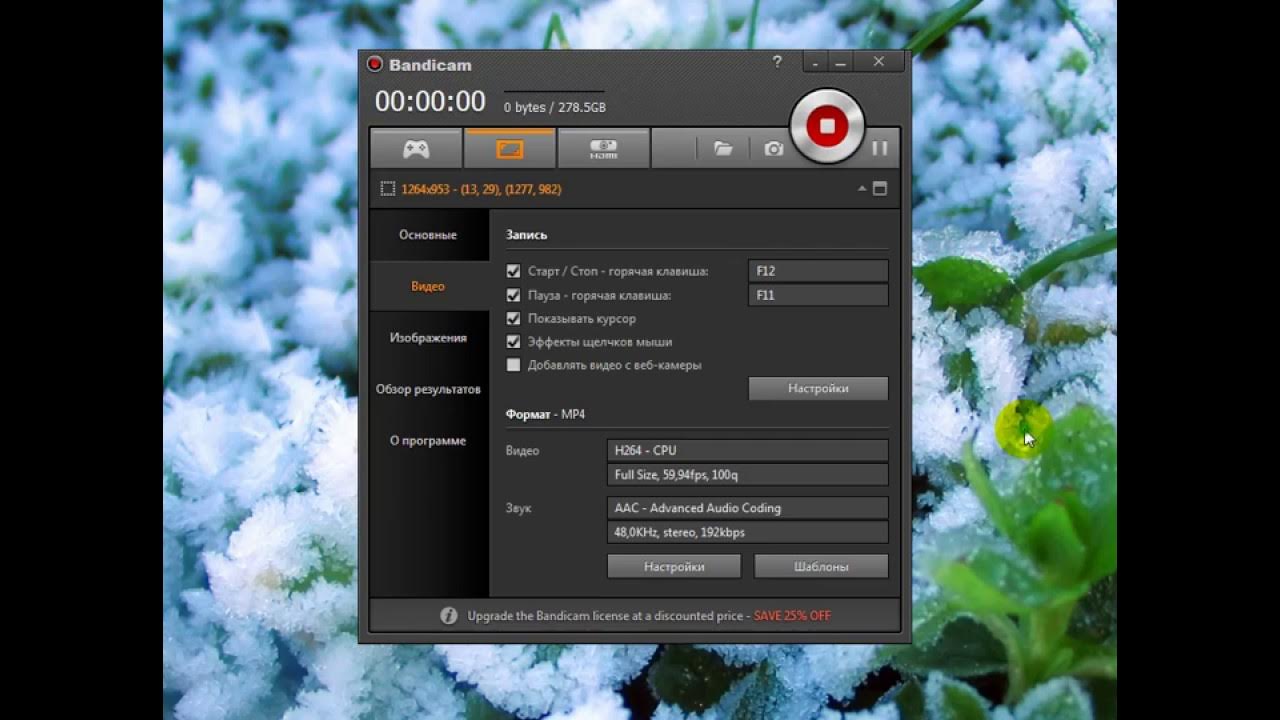Image resolution: width=1280 pixels, height=720 pixels.
Task: Select the Видео tab in sidebar
Action: click(x=428, y=286)
